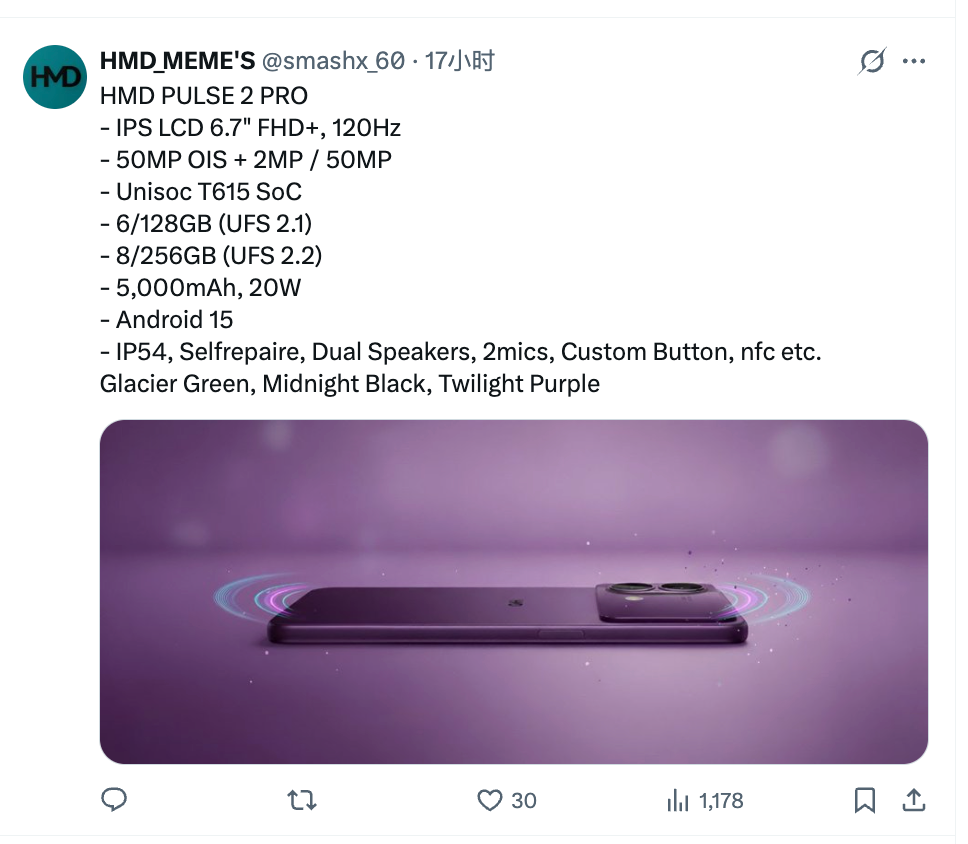This screenshot has width=968, height=844.
Task: Open repost options via the retweet icon
Action: click(301, 800)
